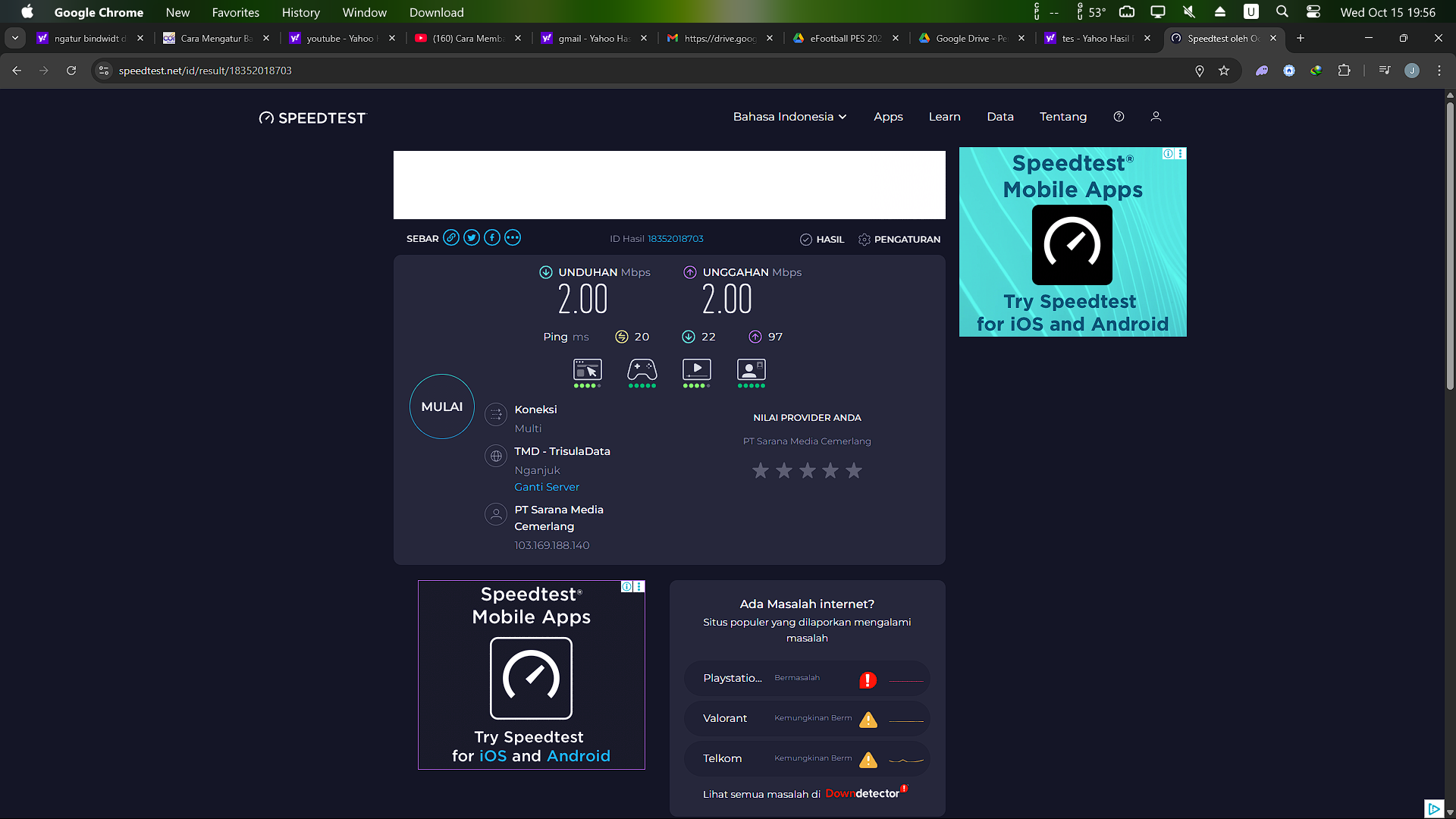
Task: Copy result link via share link icon
Action: pos(451,238)
